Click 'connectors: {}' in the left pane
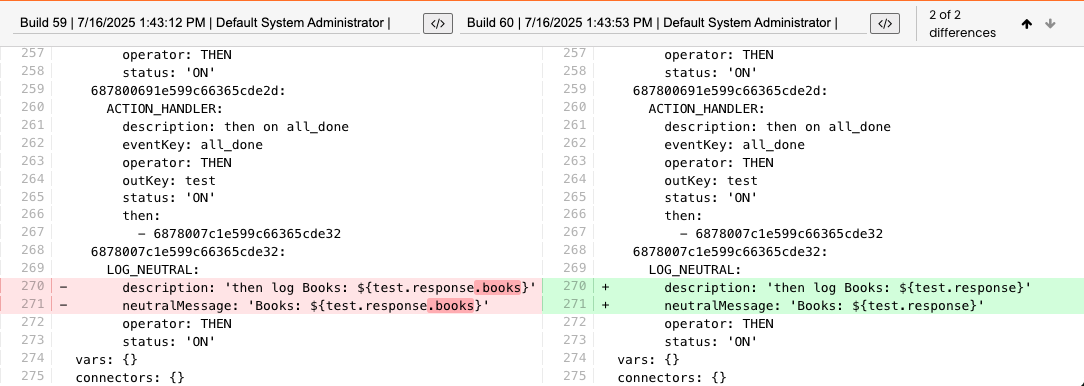Screen dimensions: 1084x386 pos(130,378)
